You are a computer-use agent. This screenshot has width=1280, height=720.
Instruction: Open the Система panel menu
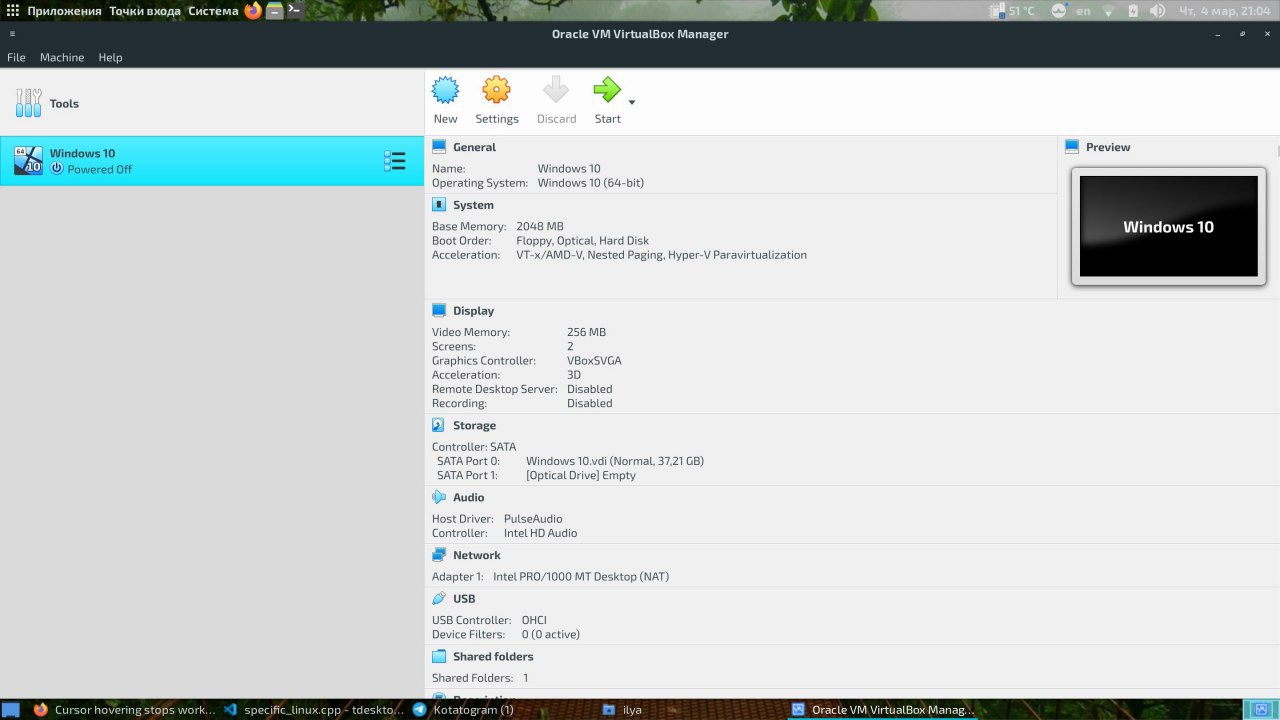[213, 11]
